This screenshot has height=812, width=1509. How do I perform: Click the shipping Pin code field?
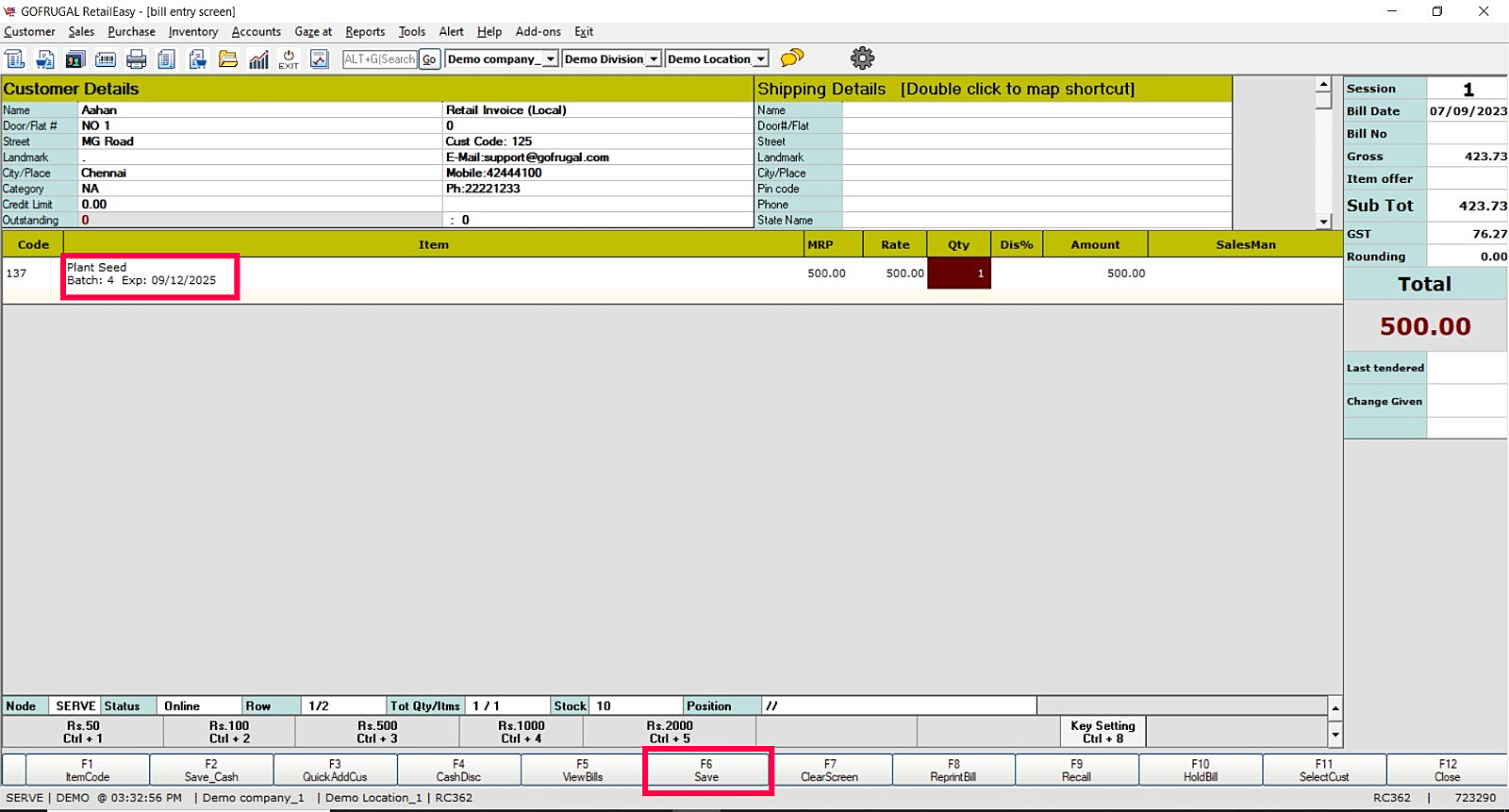tap(1036, 189)
